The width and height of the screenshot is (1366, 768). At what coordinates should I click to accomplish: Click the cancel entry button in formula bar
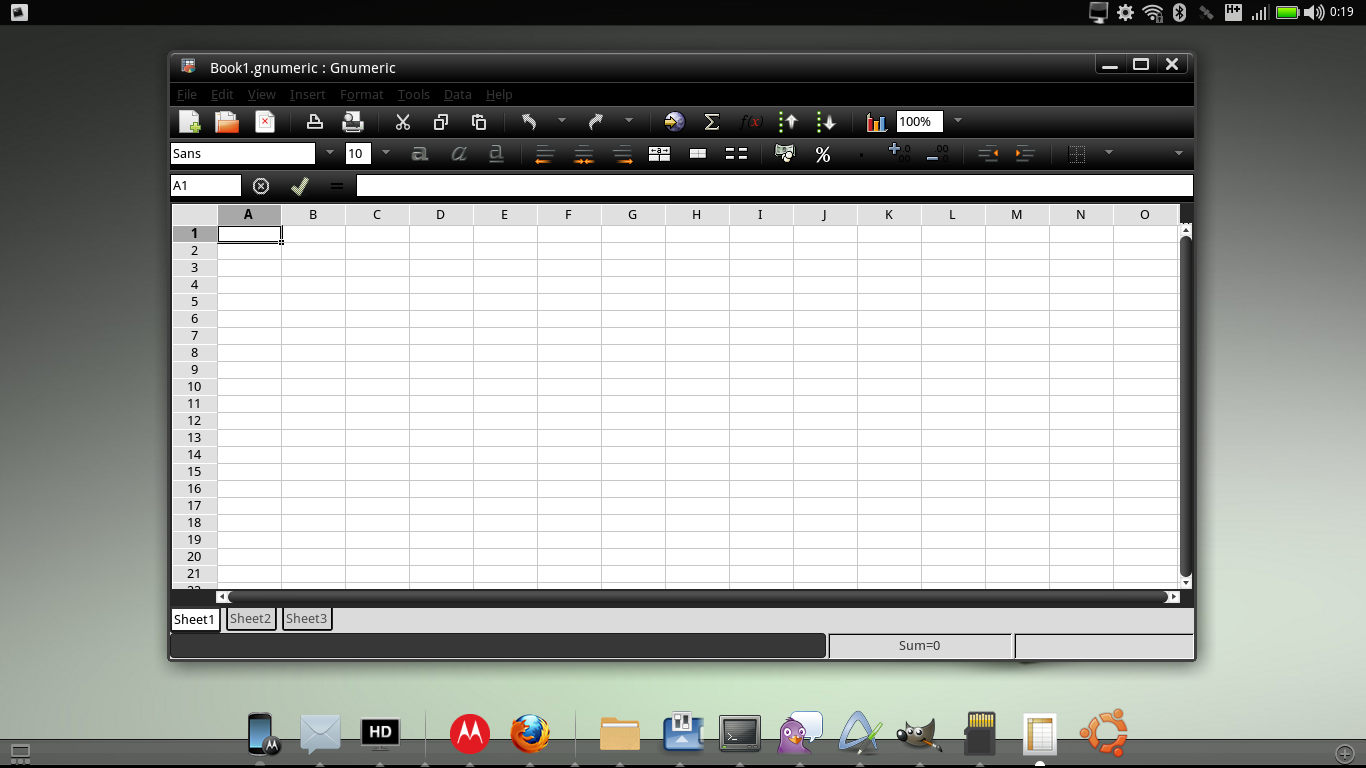(261, 186)
